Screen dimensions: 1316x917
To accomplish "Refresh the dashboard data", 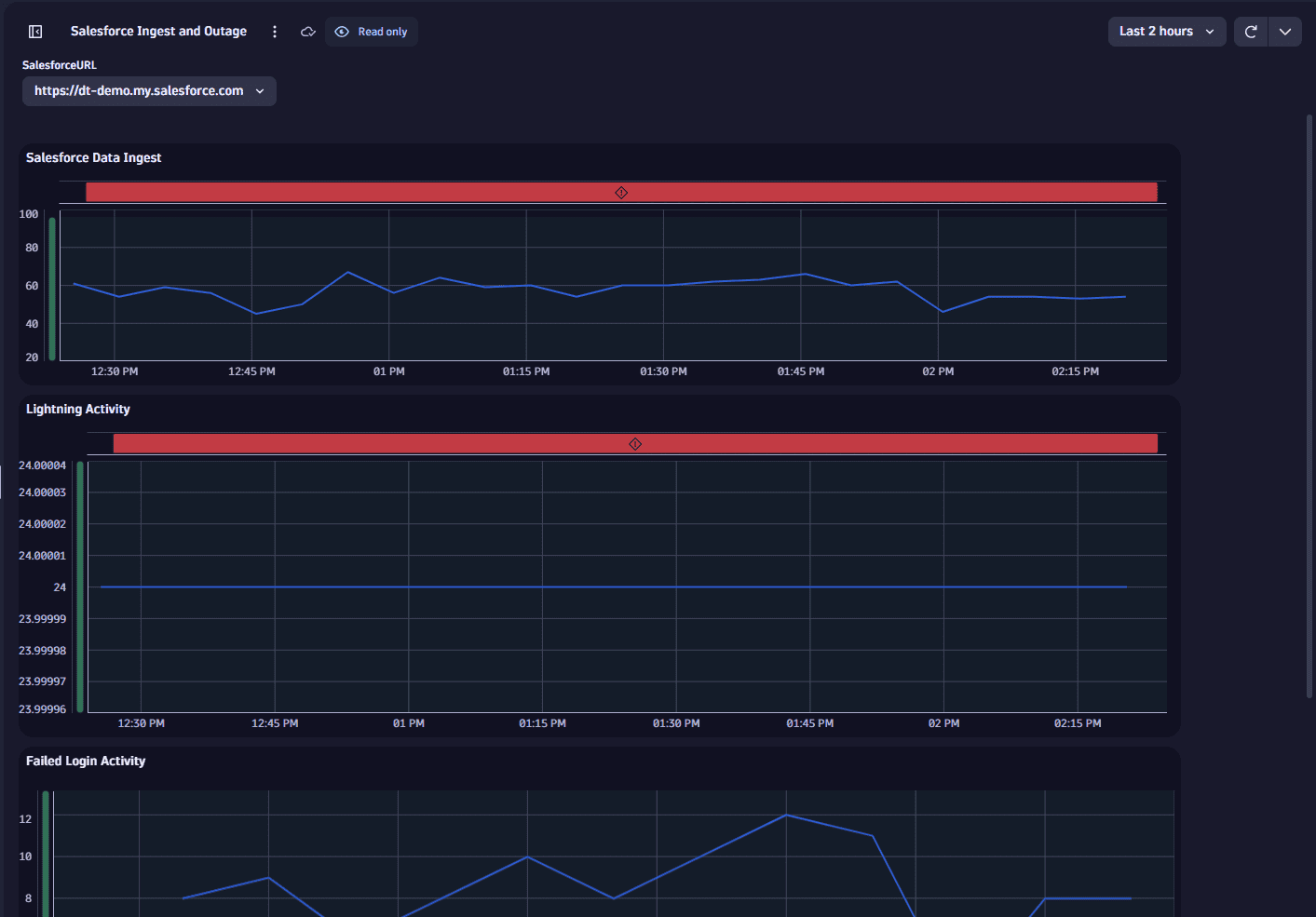I will tap(1251, 32).
